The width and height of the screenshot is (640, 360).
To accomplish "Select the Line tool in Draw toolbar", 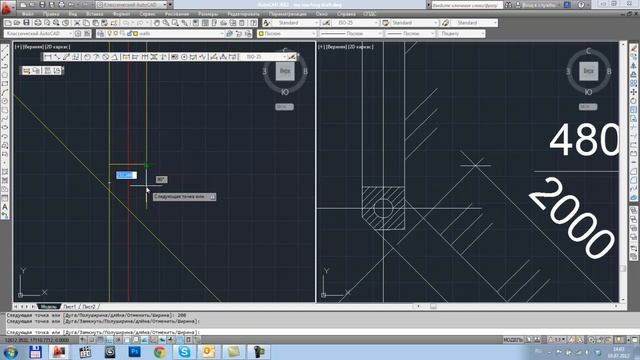I will 5,48.
